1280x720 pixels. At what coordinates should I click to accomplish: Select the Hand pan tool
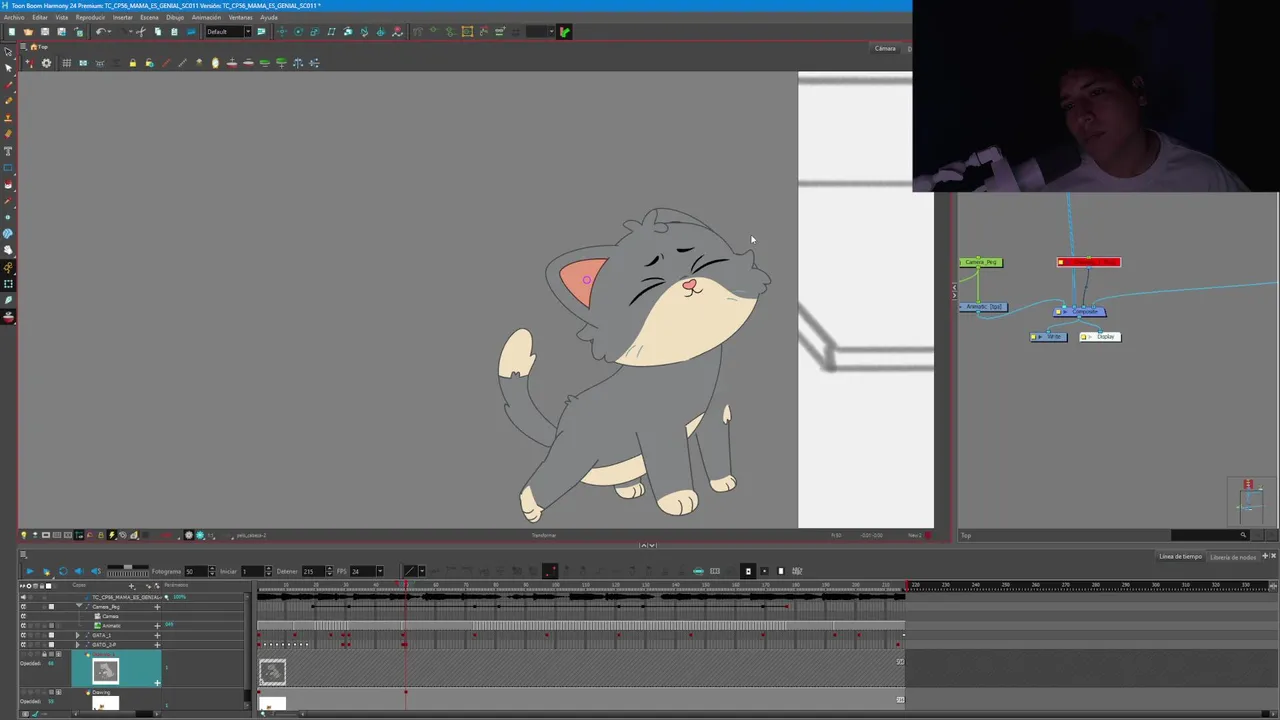pyautogui.click(x=8, y=250)
